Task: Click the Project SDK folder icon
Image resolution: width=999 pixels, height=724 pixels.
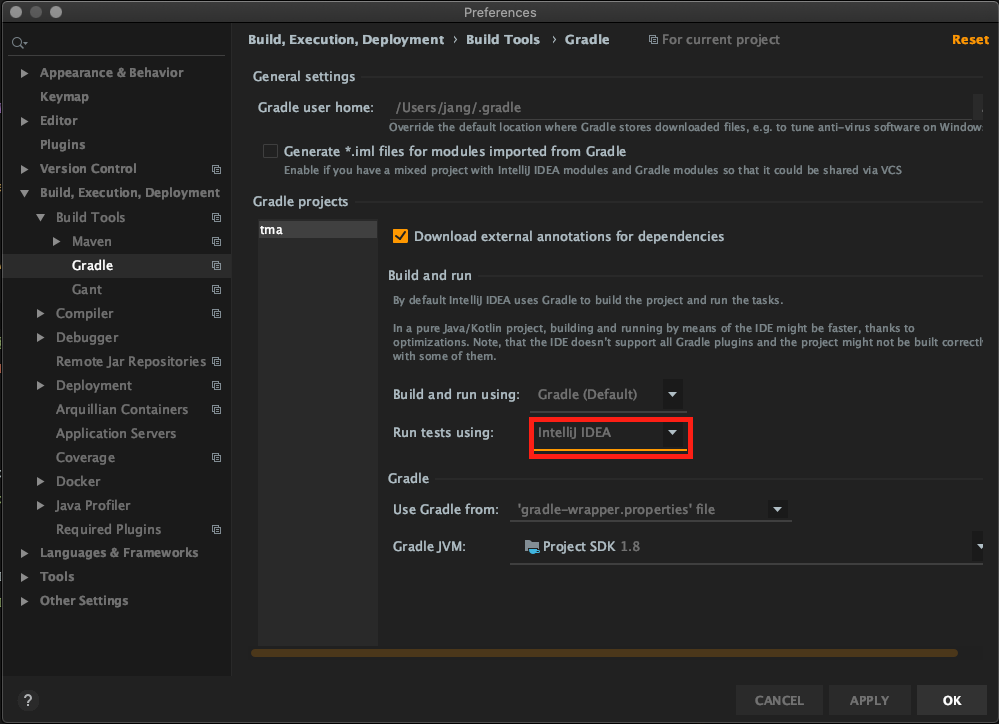Action: click(x=531, y=546)
